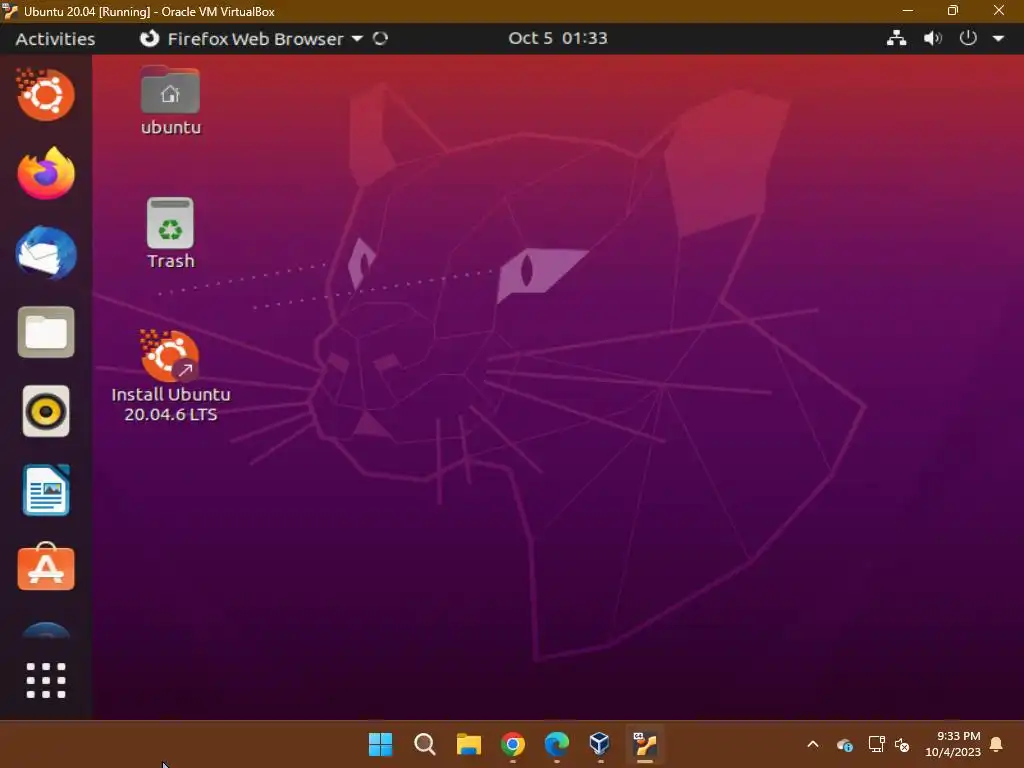1024x768 pixels.
Task: Open the Windows Start menu
Action: point(380,743)
